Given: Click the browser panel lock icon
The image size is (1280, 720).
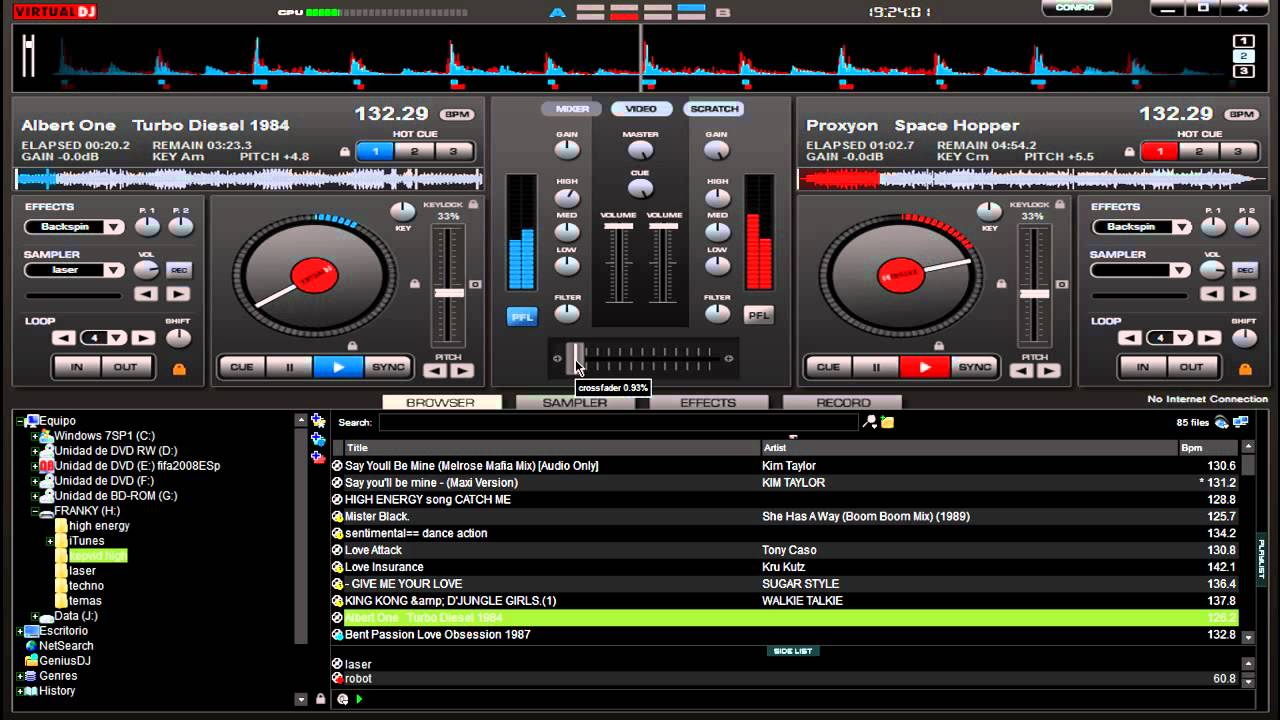Looking at the screenshot, I should (320, 699).
